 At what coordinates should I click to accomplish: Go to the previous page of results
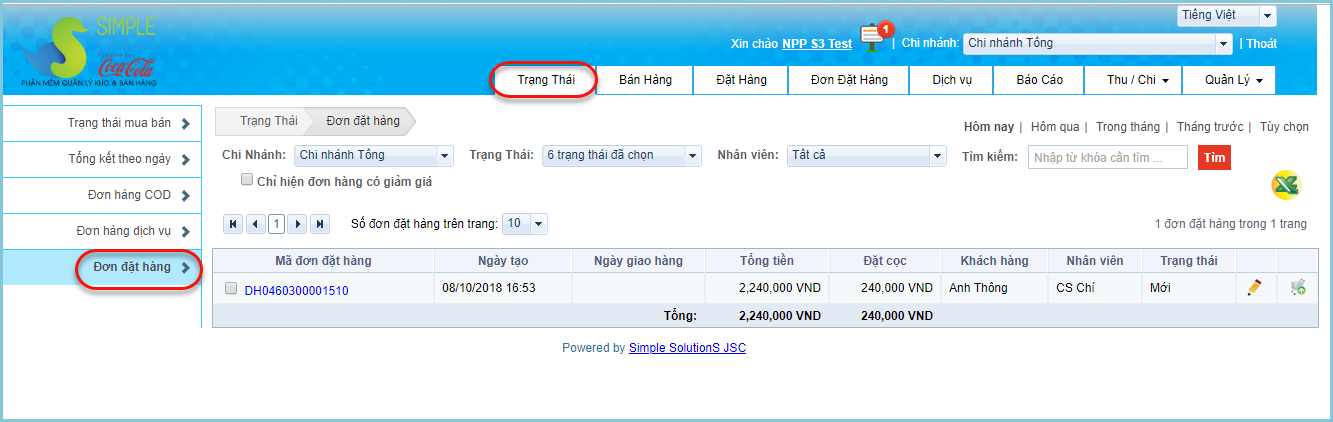tap(255, 224)
